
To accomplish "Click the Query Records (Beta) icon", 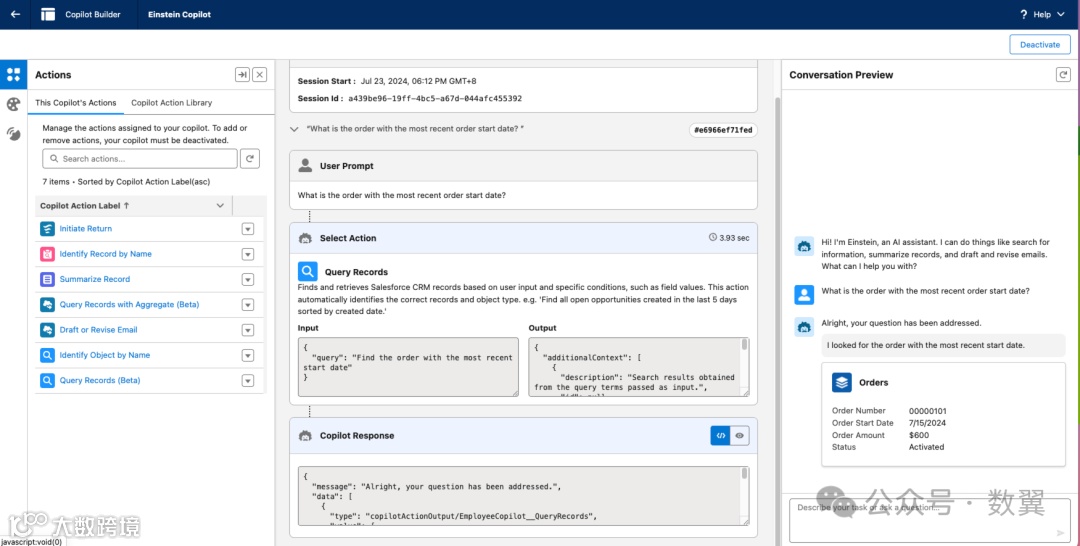I will point(47,380).
